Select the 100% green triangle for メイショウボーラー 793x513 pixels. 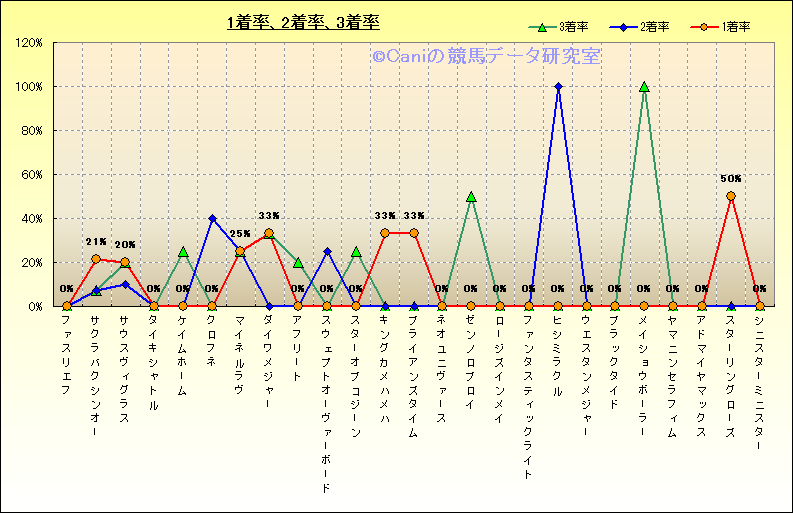pos(644,87)
